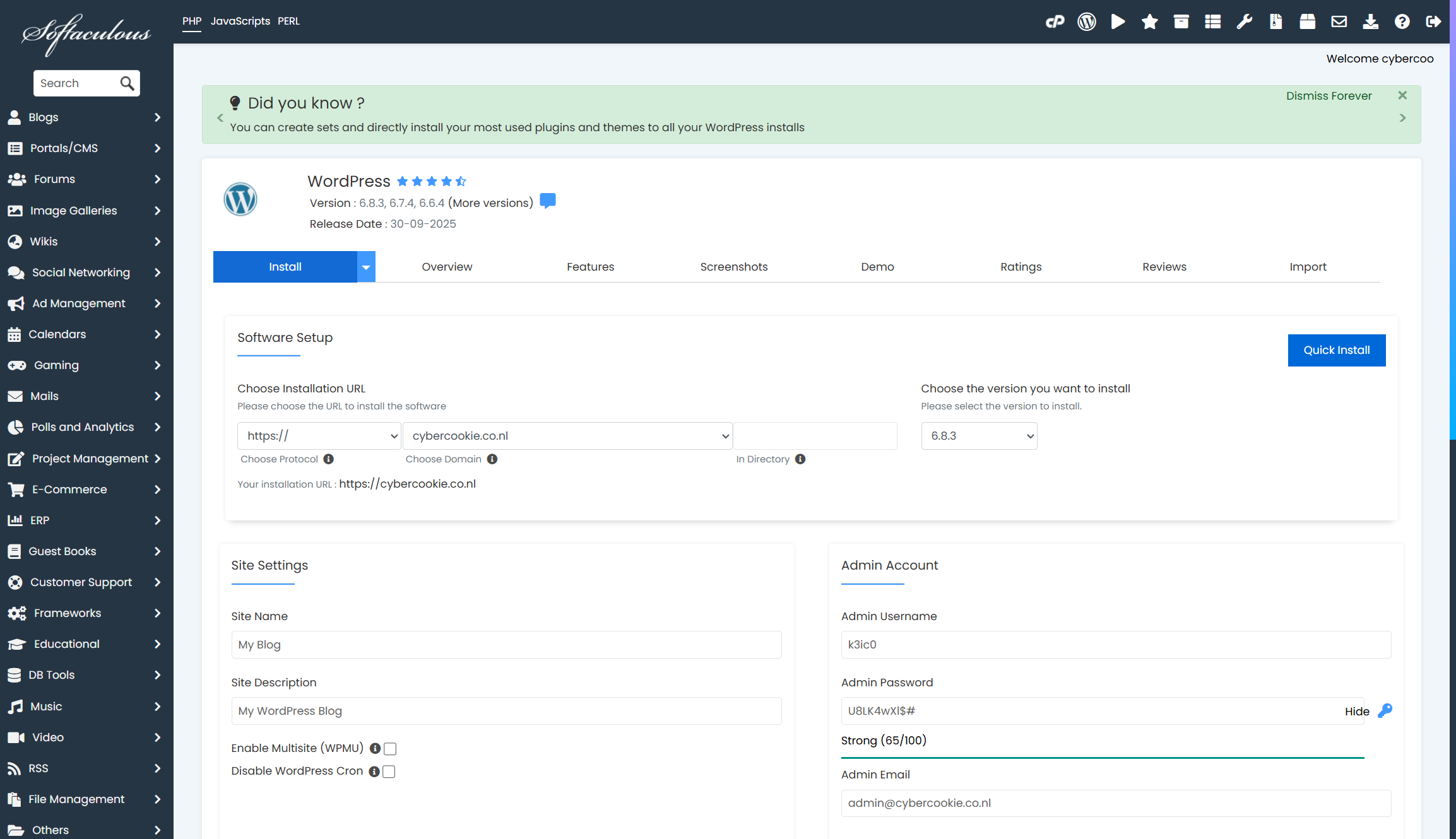Click the Quick Install button
The image size is (1456, 839).
pos(1336,350)
